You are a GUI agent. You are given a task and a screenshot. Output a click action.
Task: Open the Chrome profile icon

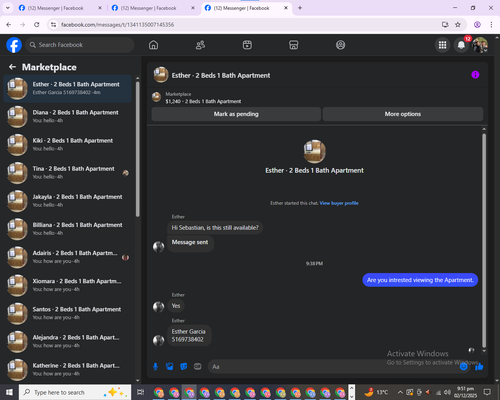point(477,25)
